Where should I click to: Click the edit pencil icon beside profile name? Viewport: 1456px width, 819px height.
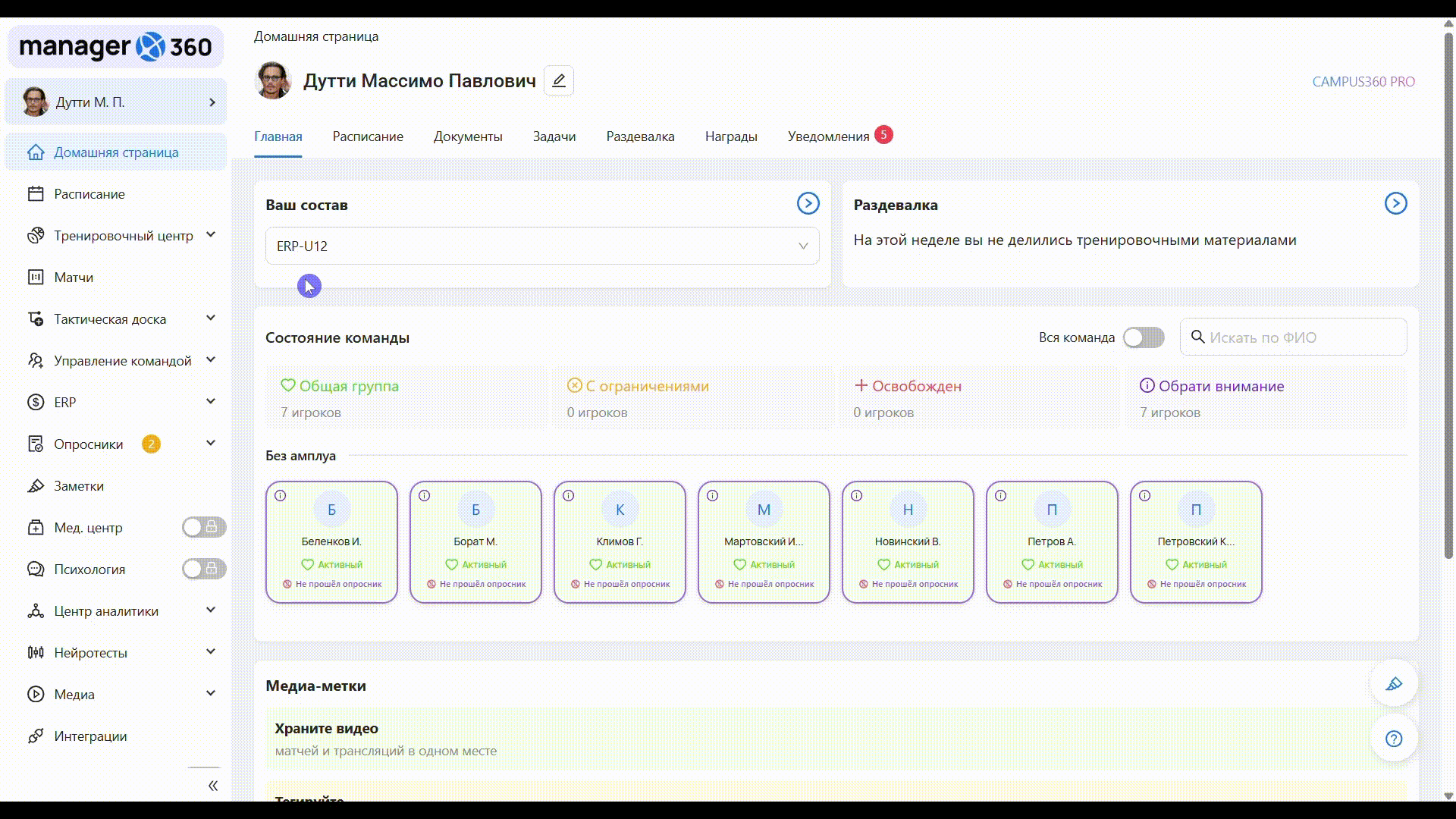click(559, 80)
